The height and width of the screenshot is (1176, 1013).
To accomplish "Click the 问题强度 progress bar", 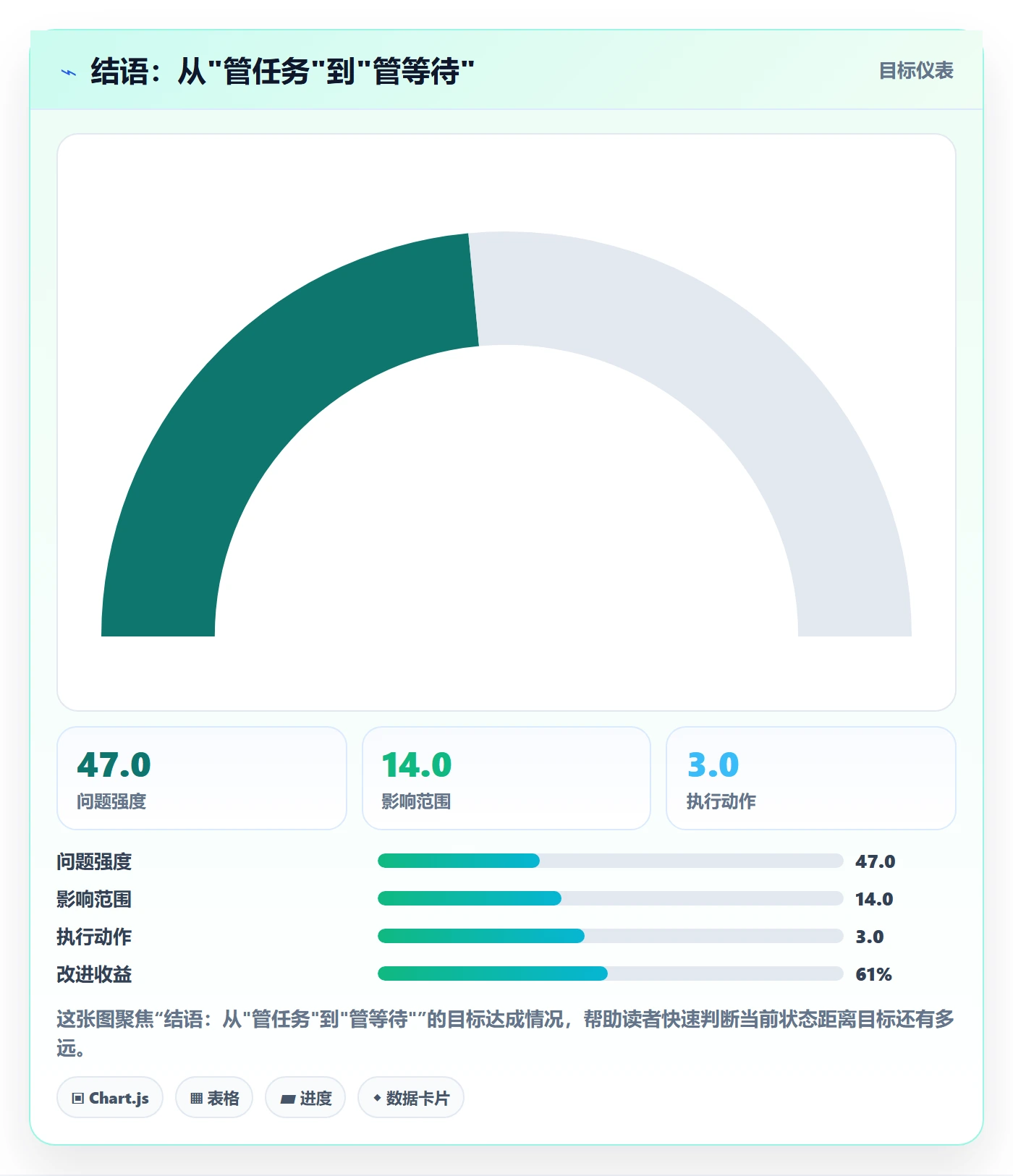I will click(610, 861).
